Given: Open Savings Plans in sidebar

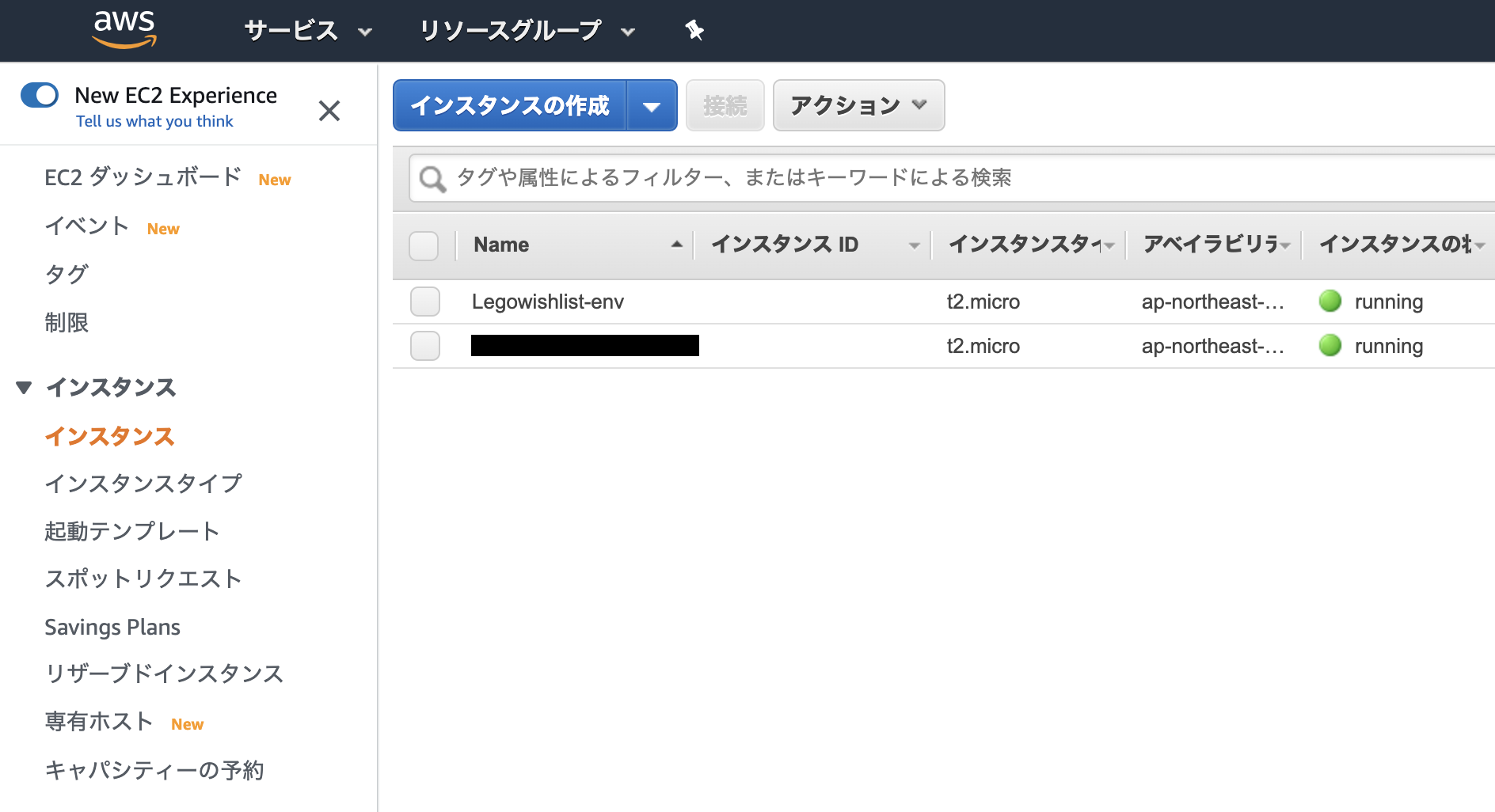Looking at the screenshot, I should coord(112,627).
